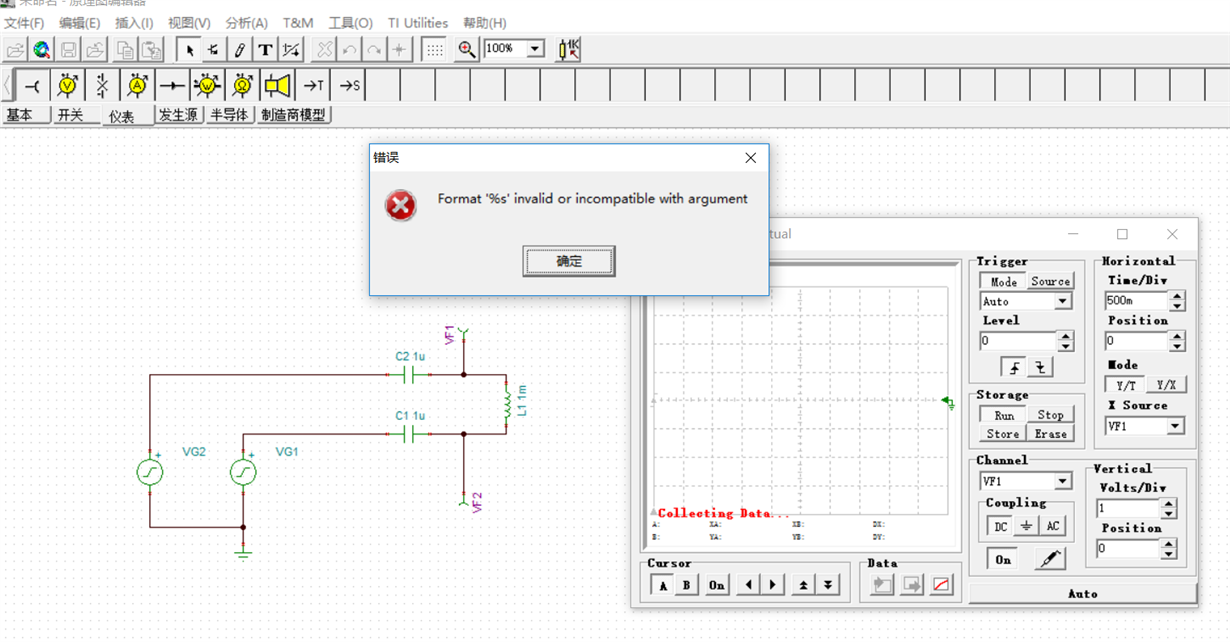This screenshot has width=1230, height=642.
Task: Pick the wire drawing pencil tool
Action: point(240,49)
